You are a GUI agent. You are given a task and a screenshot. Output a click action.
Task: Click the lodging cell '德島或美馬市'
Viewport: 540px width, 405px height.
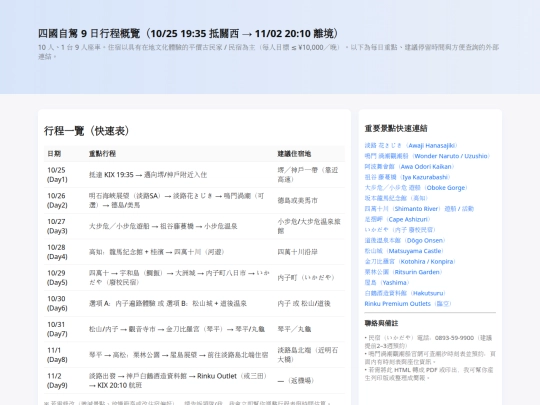click(x=298, y=200)
